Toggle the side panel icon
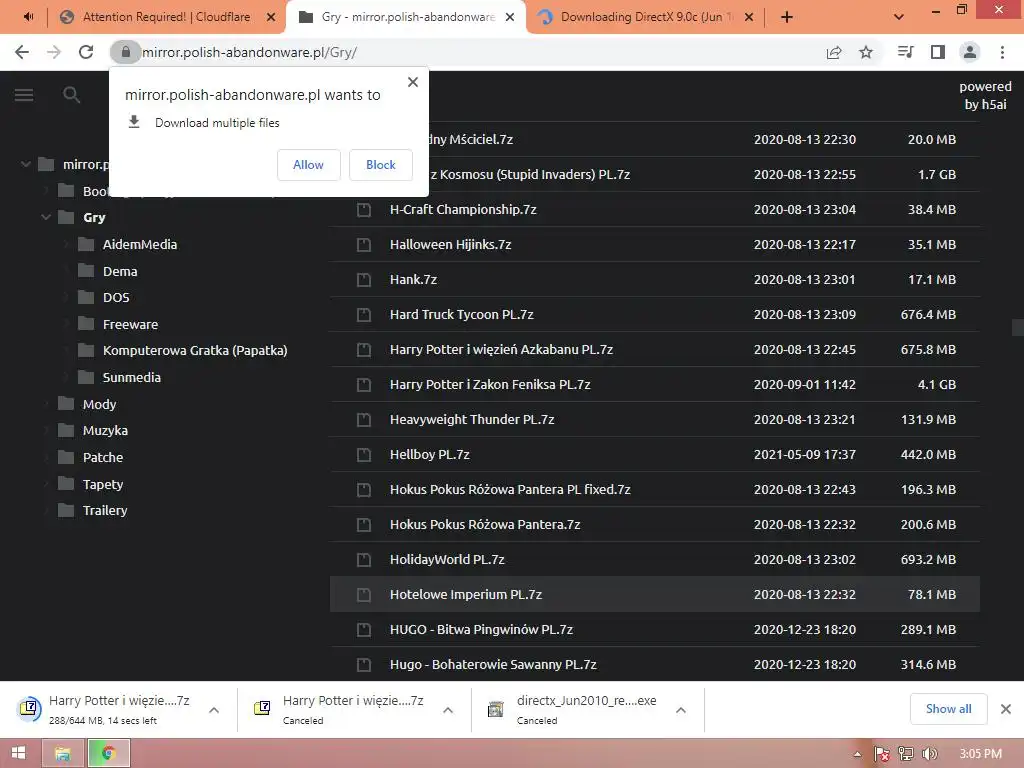The height and width of the screenshot is (768, 1024). (x=938, y=52)
